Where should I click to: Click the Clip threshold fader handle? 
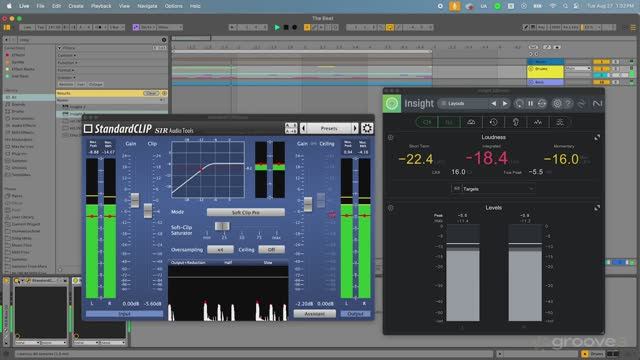tap(148, 211)
